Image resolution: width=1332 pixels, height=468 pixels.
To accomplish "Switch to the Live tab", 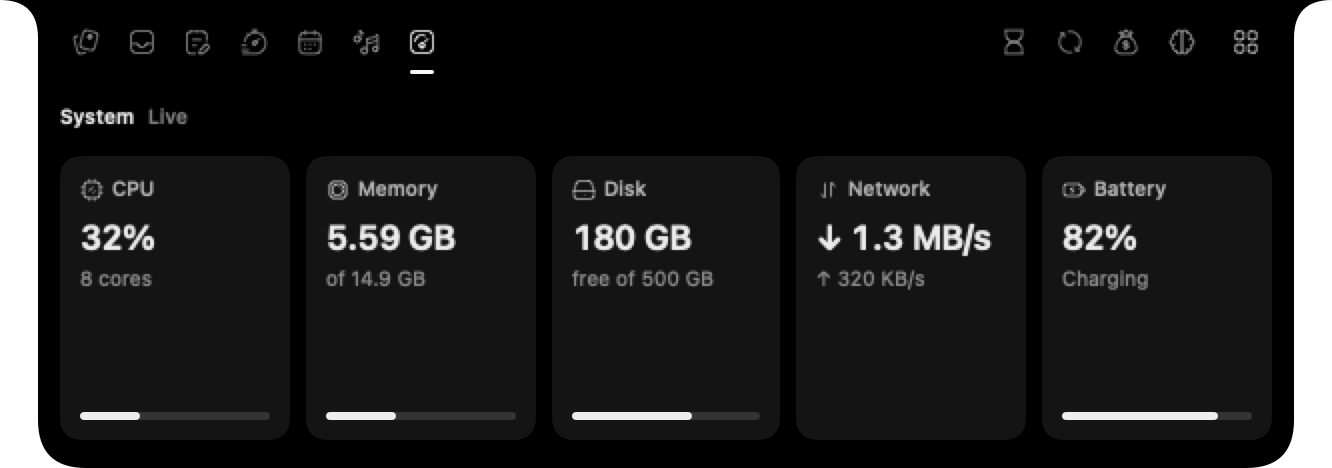I will 167,117.
